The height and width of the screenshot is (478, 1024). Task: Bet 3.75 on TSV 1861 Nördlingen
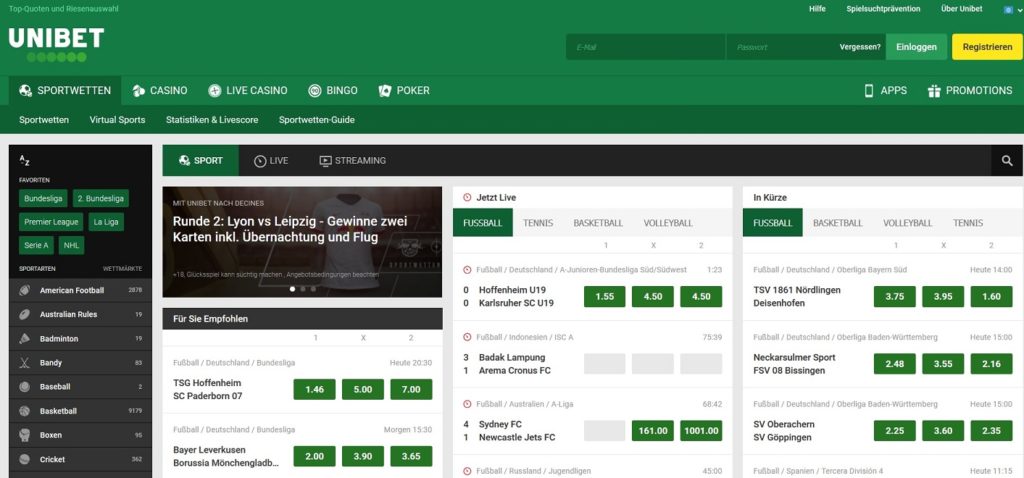coord(895,296)
